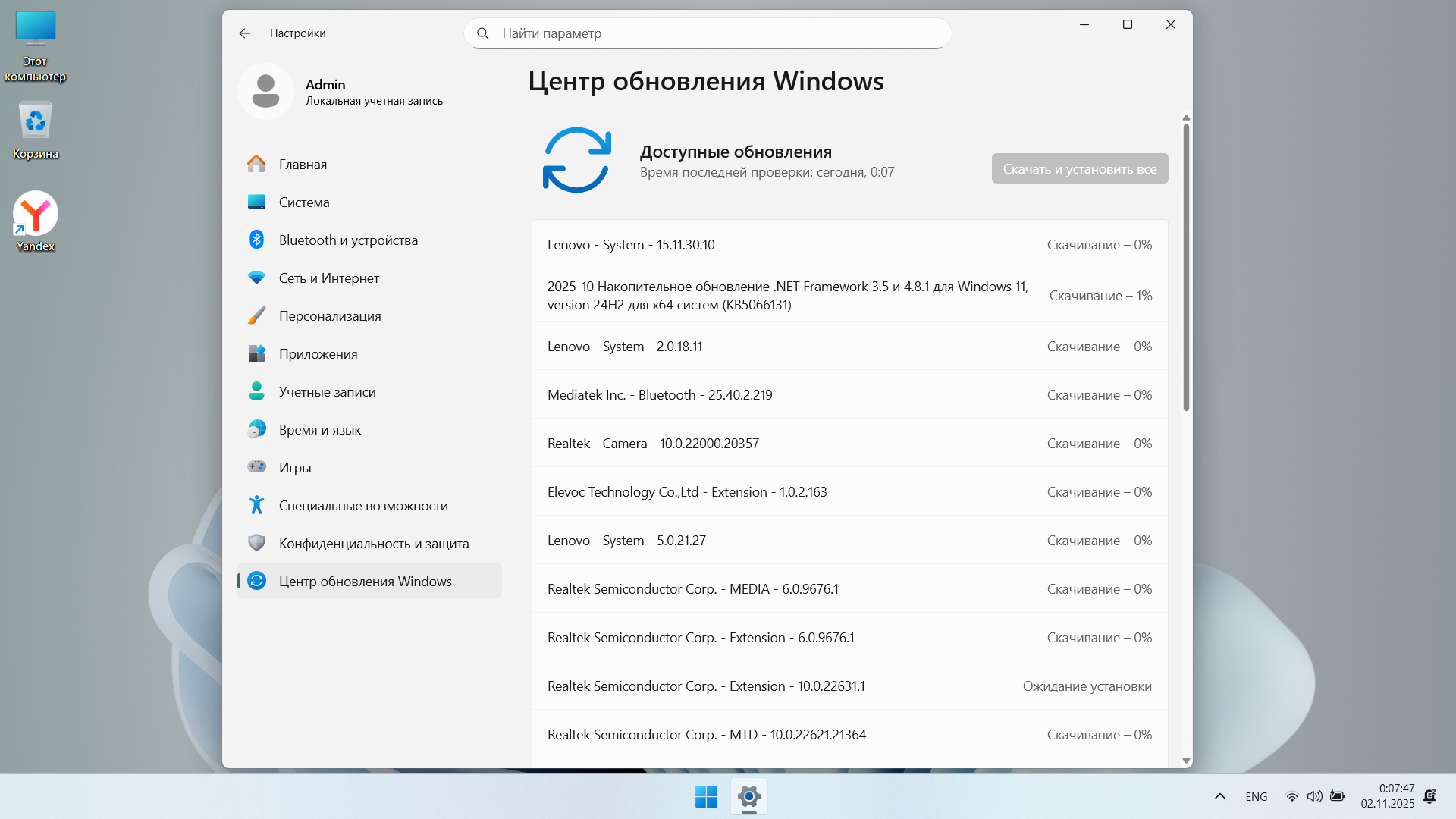Click the Privacy and security shield icon
Image resolution: width=1456 pixels, height=819 pixels.
[x=256, y=543]
